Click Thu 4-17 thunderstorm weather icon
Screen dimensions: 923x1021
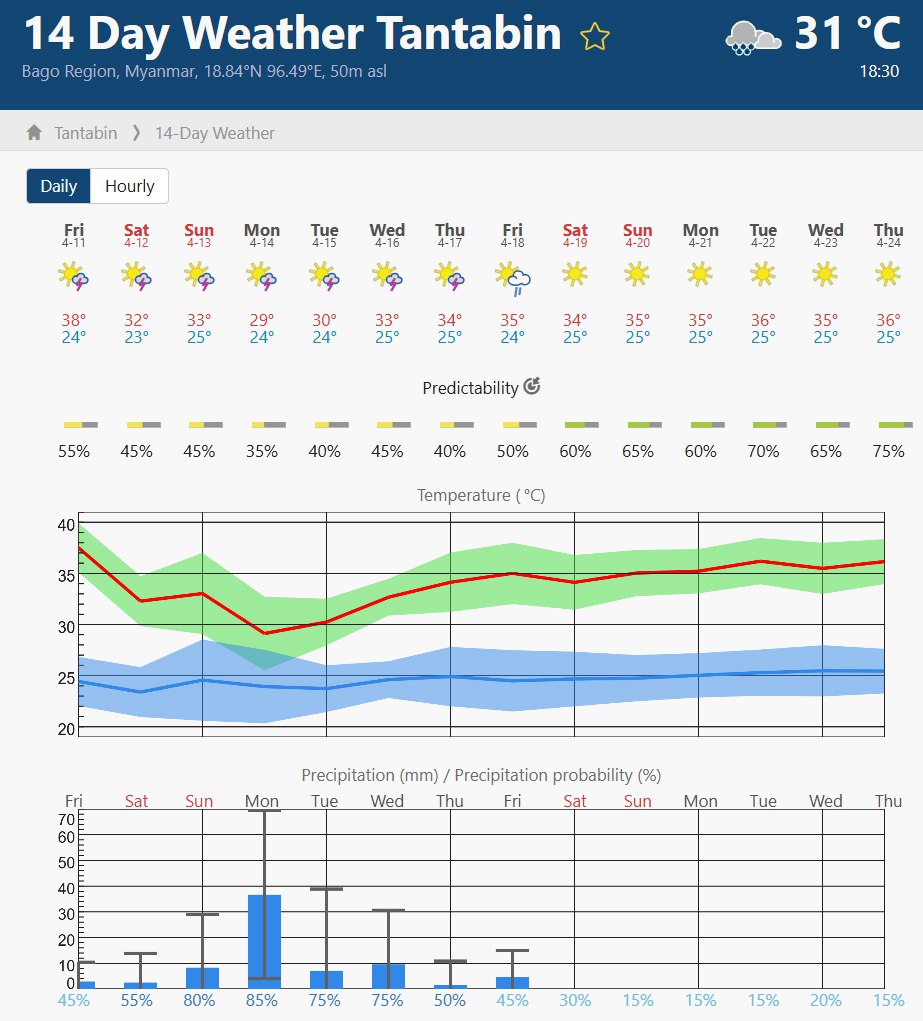449,276
